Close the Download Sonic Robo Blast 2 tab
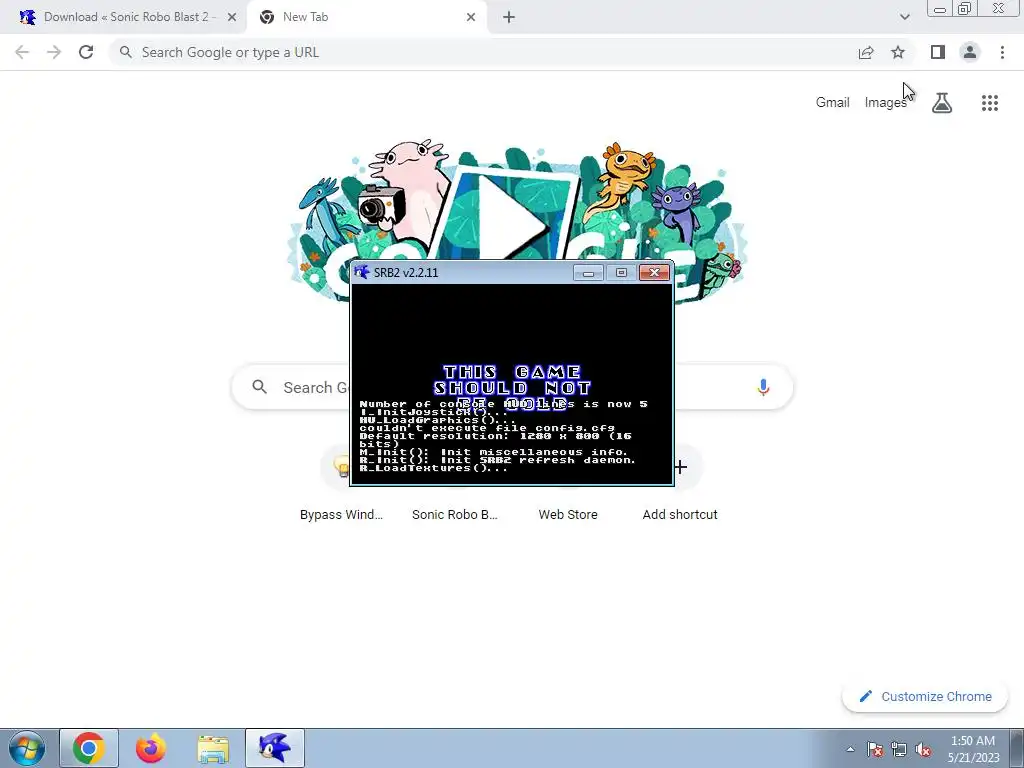This screenshot has width=1024, height=768. (x=232, y=17)
